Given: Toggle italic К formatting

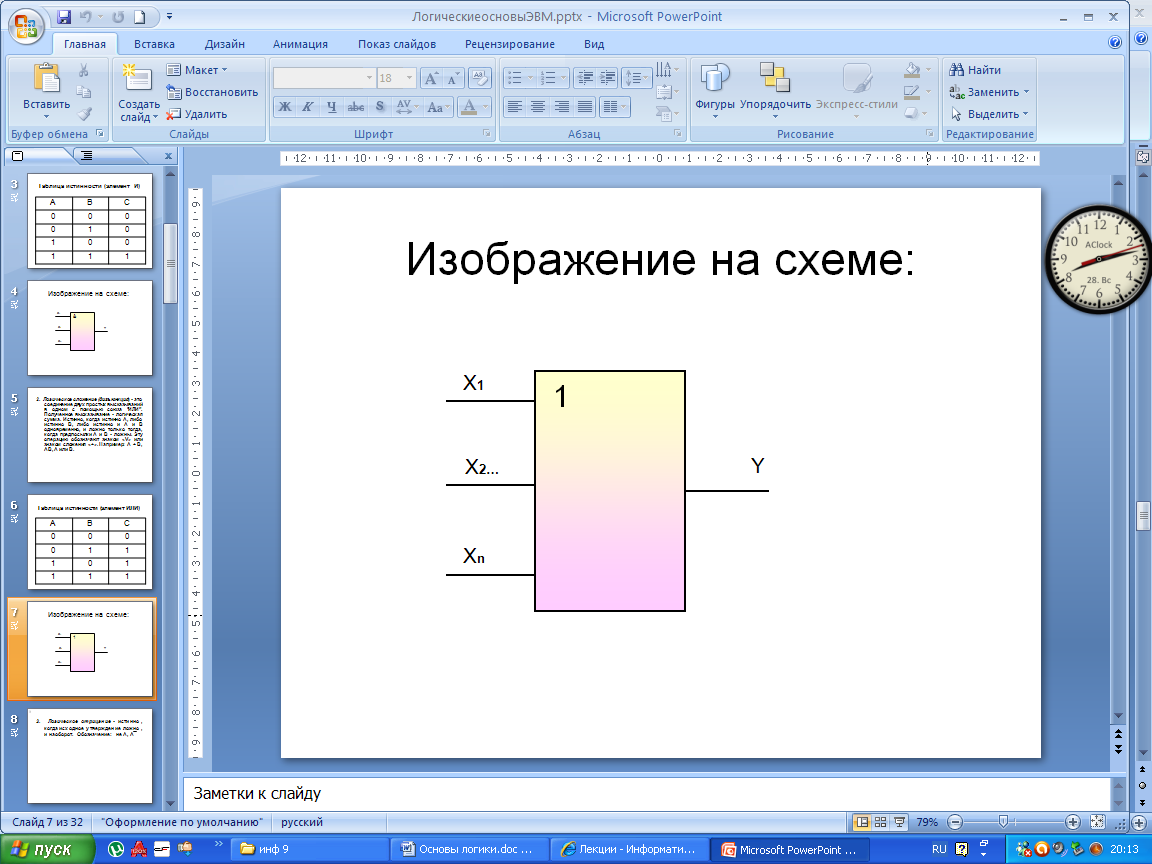Looking at the screenshot, I should coord(308,107).
